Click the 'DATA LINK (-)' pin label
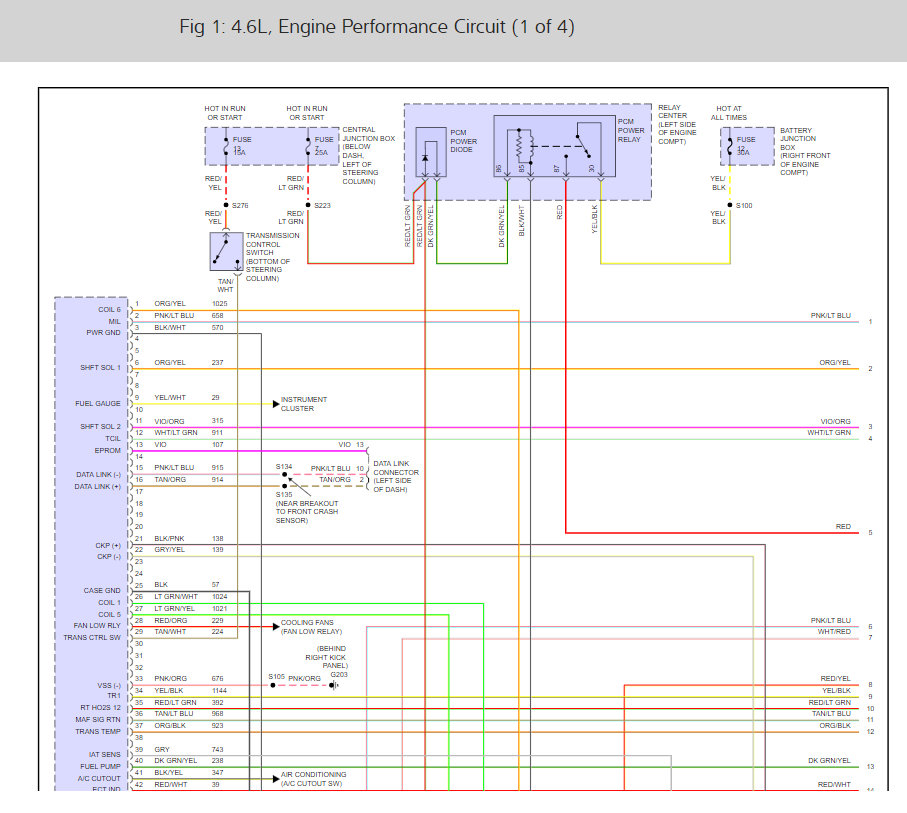The height and width of the screenshot is (813, 907). (98, 474)
